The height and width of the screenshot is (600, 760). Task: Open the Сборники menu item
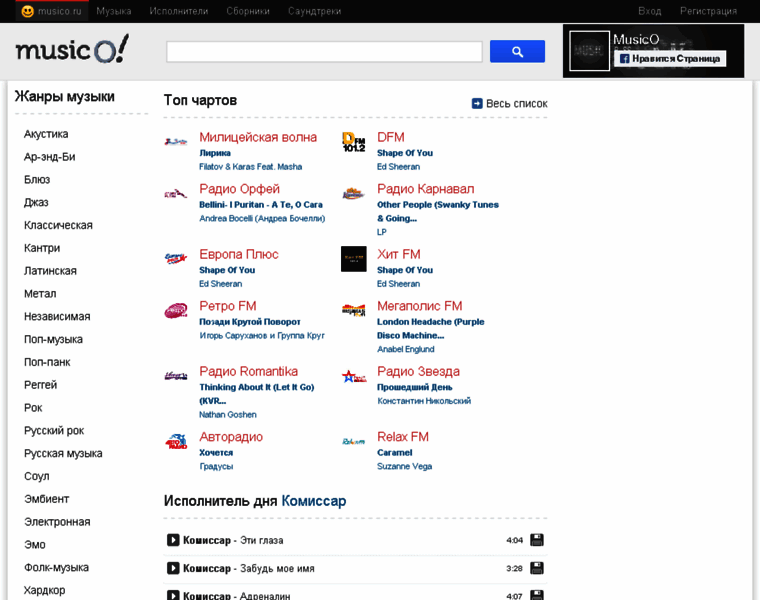248,11
